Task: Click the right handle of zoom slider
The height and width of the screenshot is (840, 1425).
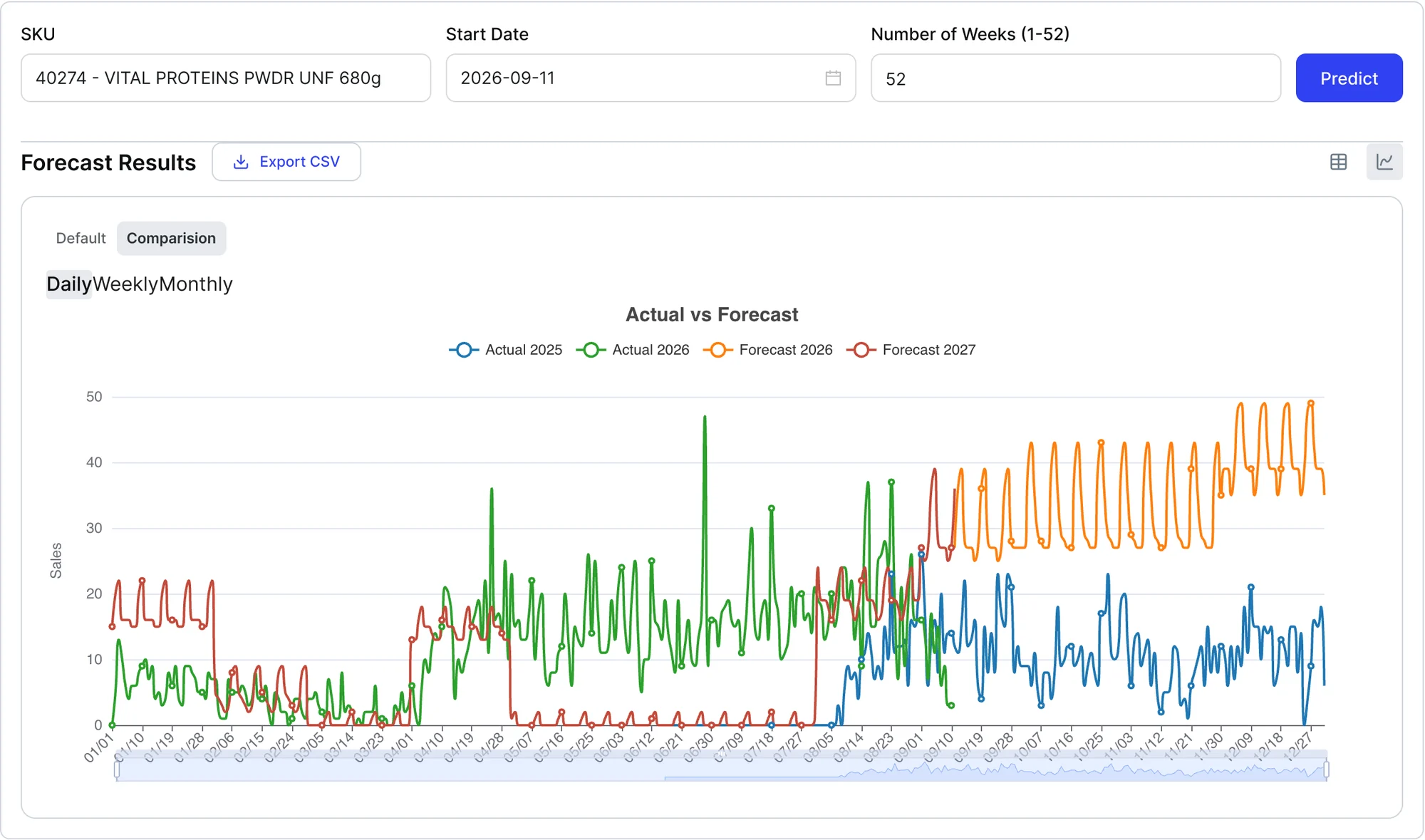Action: pos(1326,769)
